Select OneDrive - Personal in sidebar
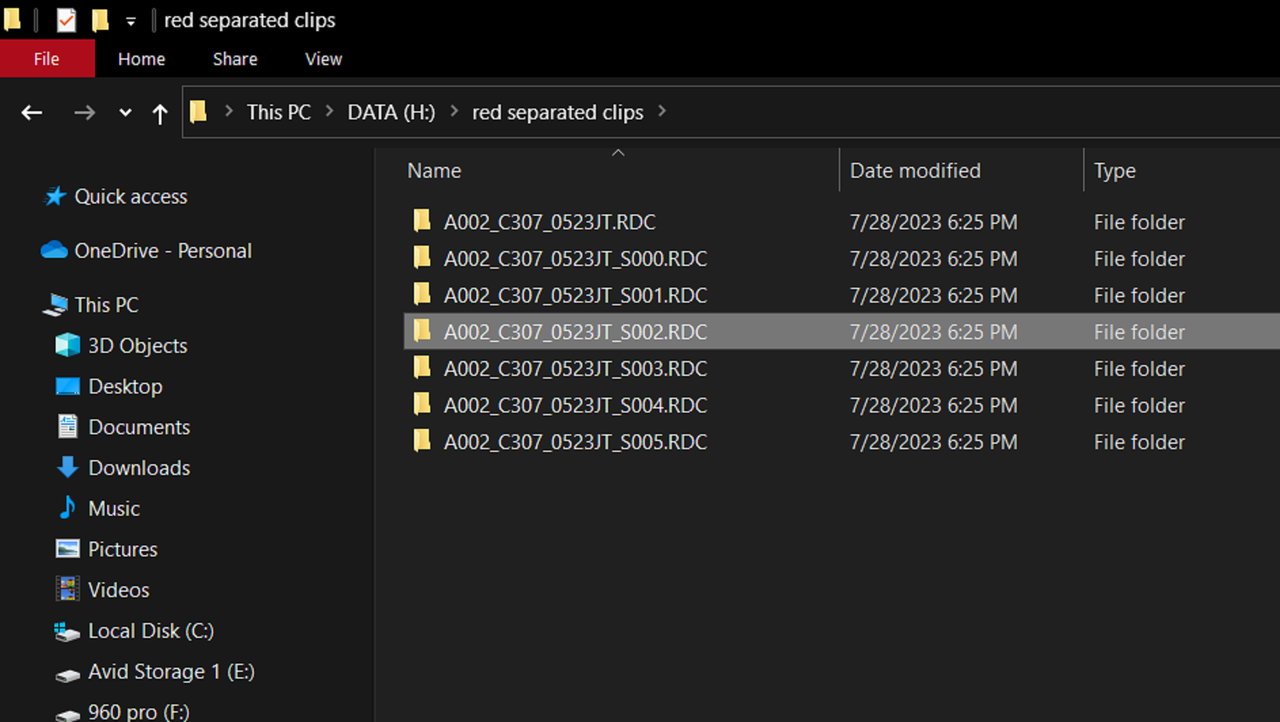The width and height of the screenshot is (1280, 722). 163,251
